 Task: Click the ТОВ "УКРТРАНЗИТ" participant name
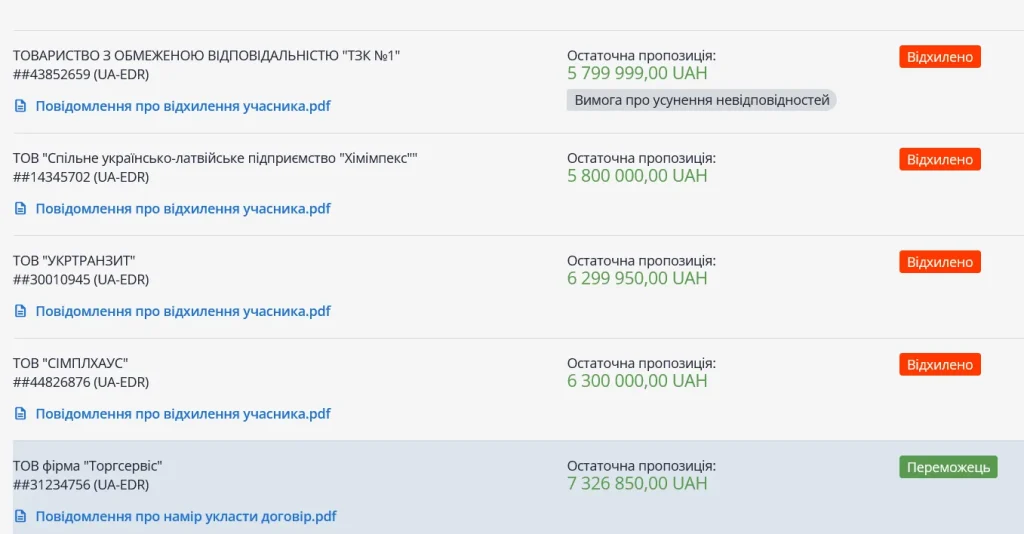pos(74,261)
